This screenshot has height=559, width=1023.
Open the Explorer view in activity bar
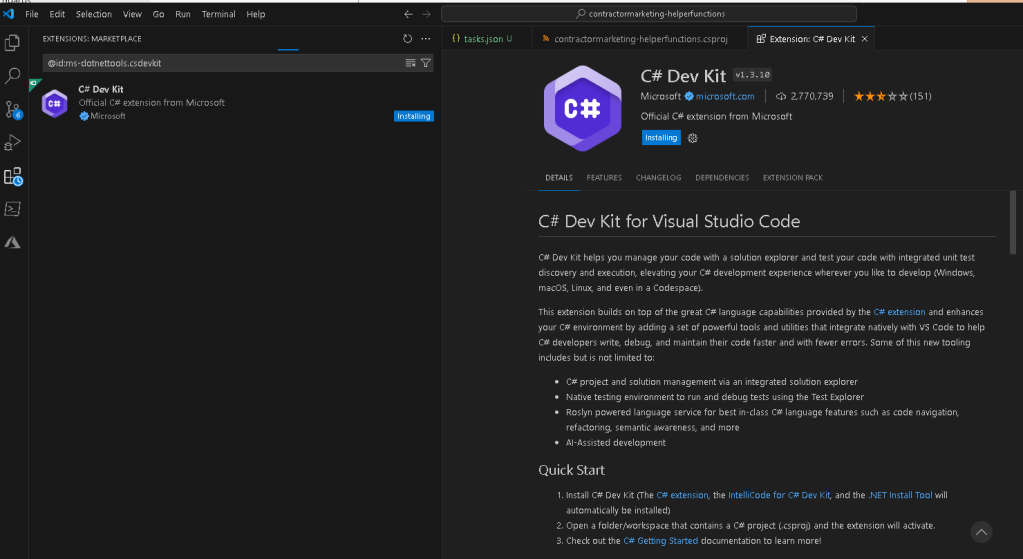tap(12, 43)
